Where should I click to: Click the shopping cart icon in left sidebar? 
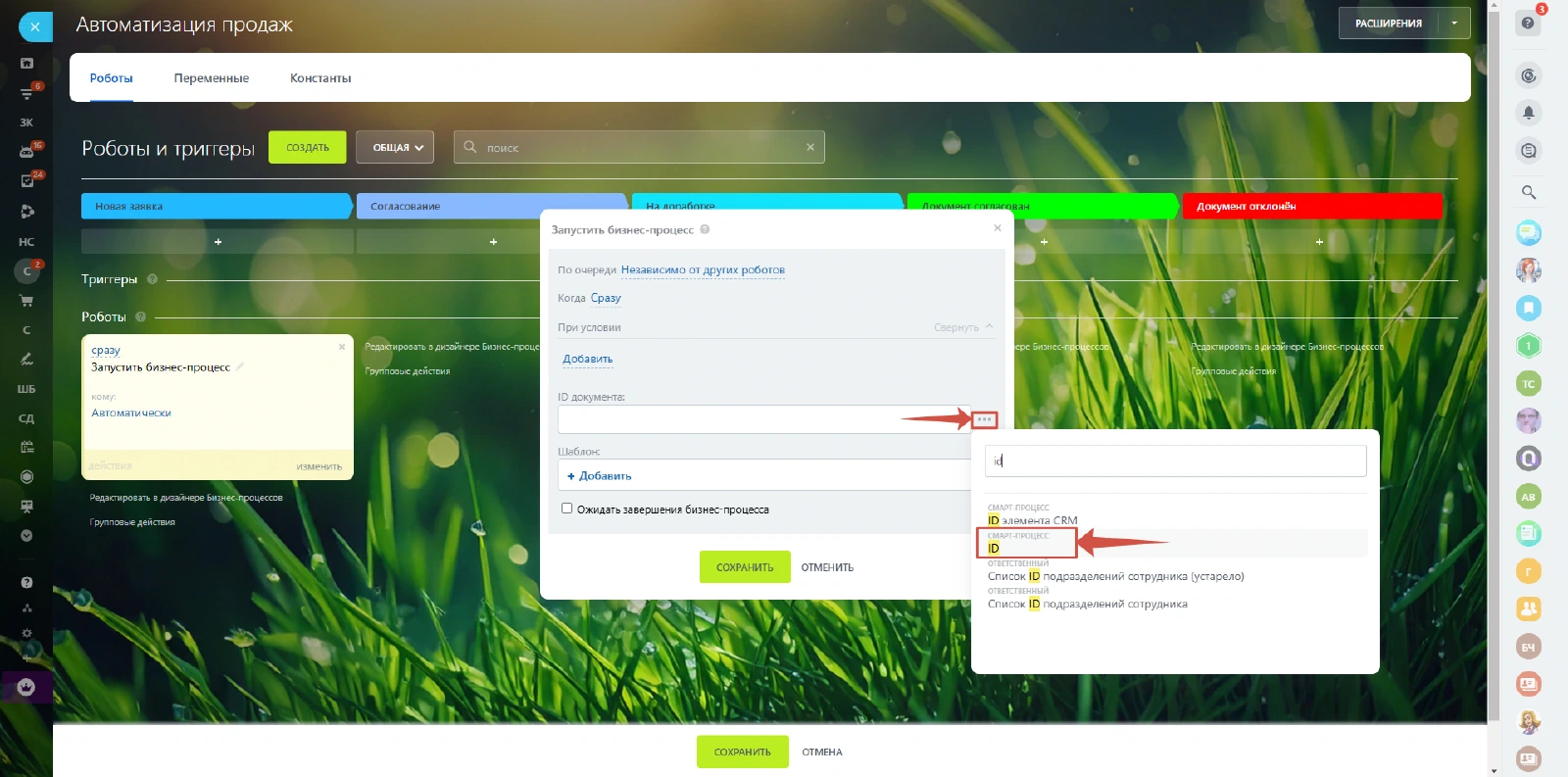(26, 301)
